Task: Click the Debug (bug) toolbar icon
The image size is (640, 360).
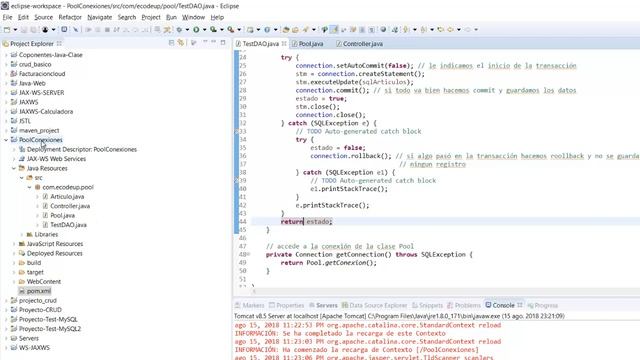Action: (x=179, y=29)
